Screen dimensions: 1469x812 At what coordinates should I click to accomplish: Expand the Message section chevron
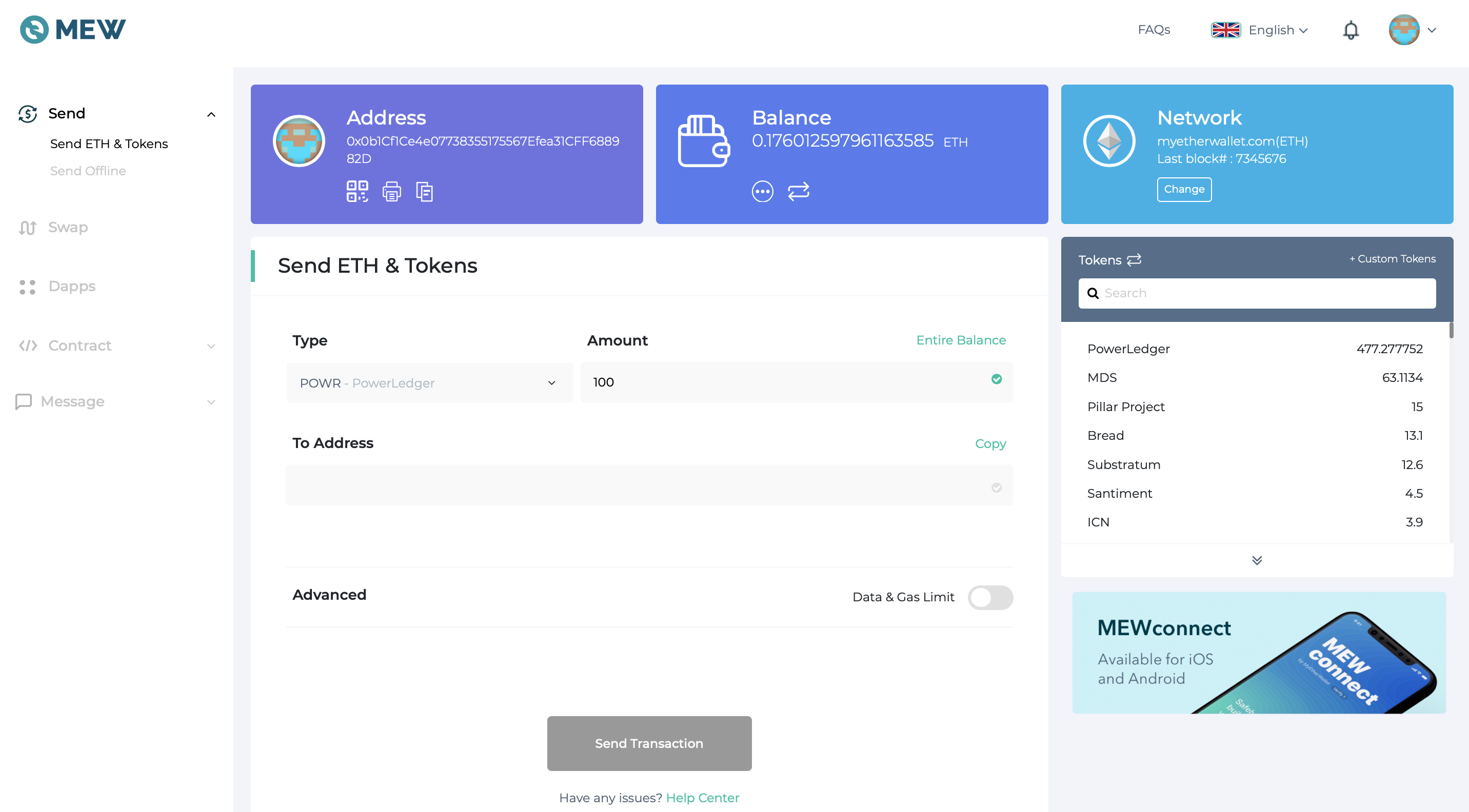211,402
